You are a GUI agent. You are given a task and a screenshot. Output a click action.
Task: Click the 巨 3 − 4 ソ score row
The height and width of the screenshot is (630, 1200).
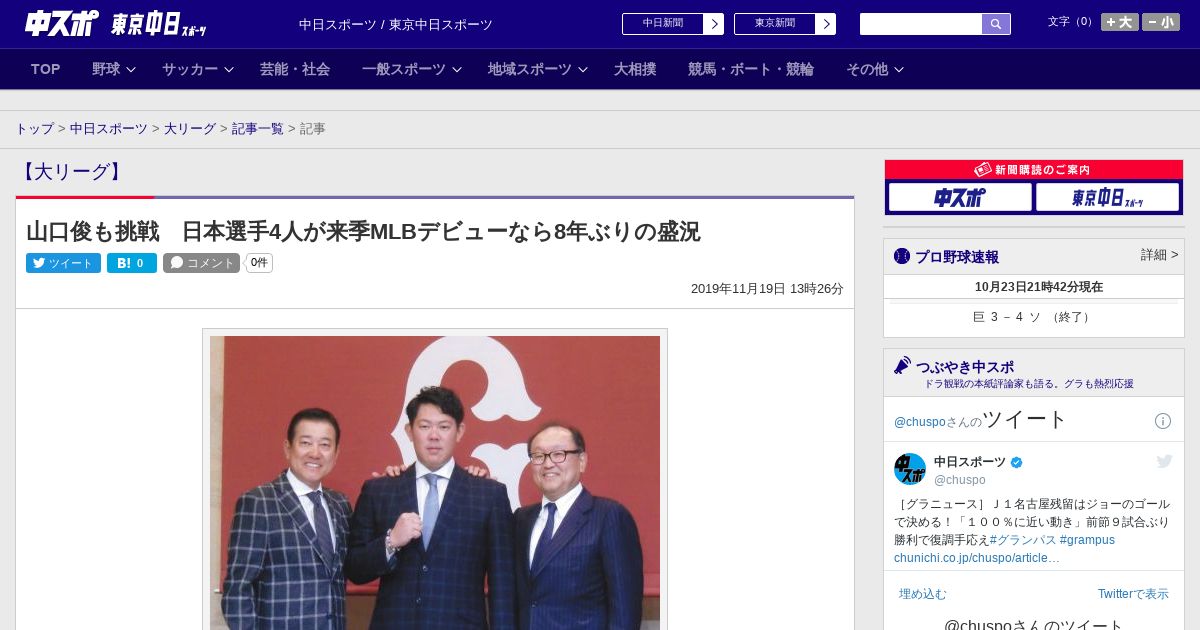click(x=1033, y=317)
